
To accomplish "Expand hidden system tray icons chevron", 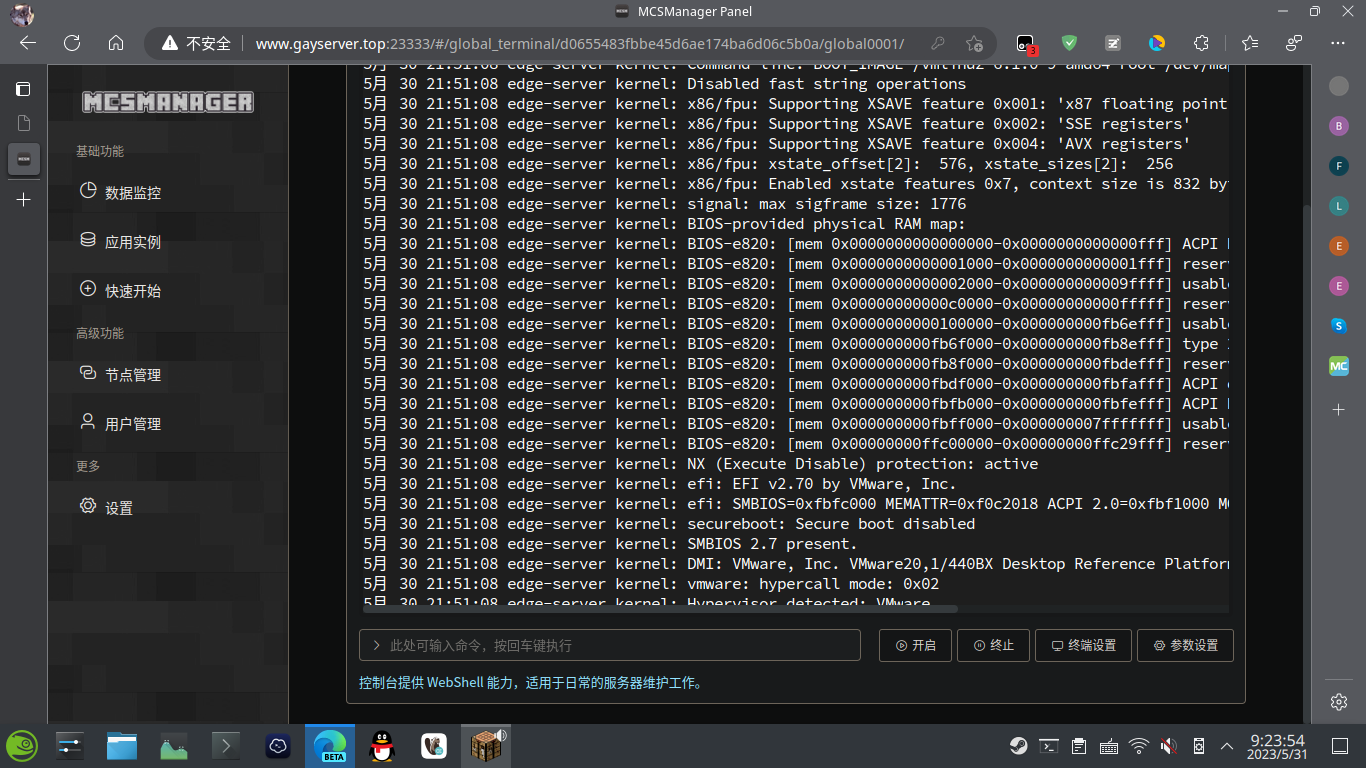I will (1226, 746).
